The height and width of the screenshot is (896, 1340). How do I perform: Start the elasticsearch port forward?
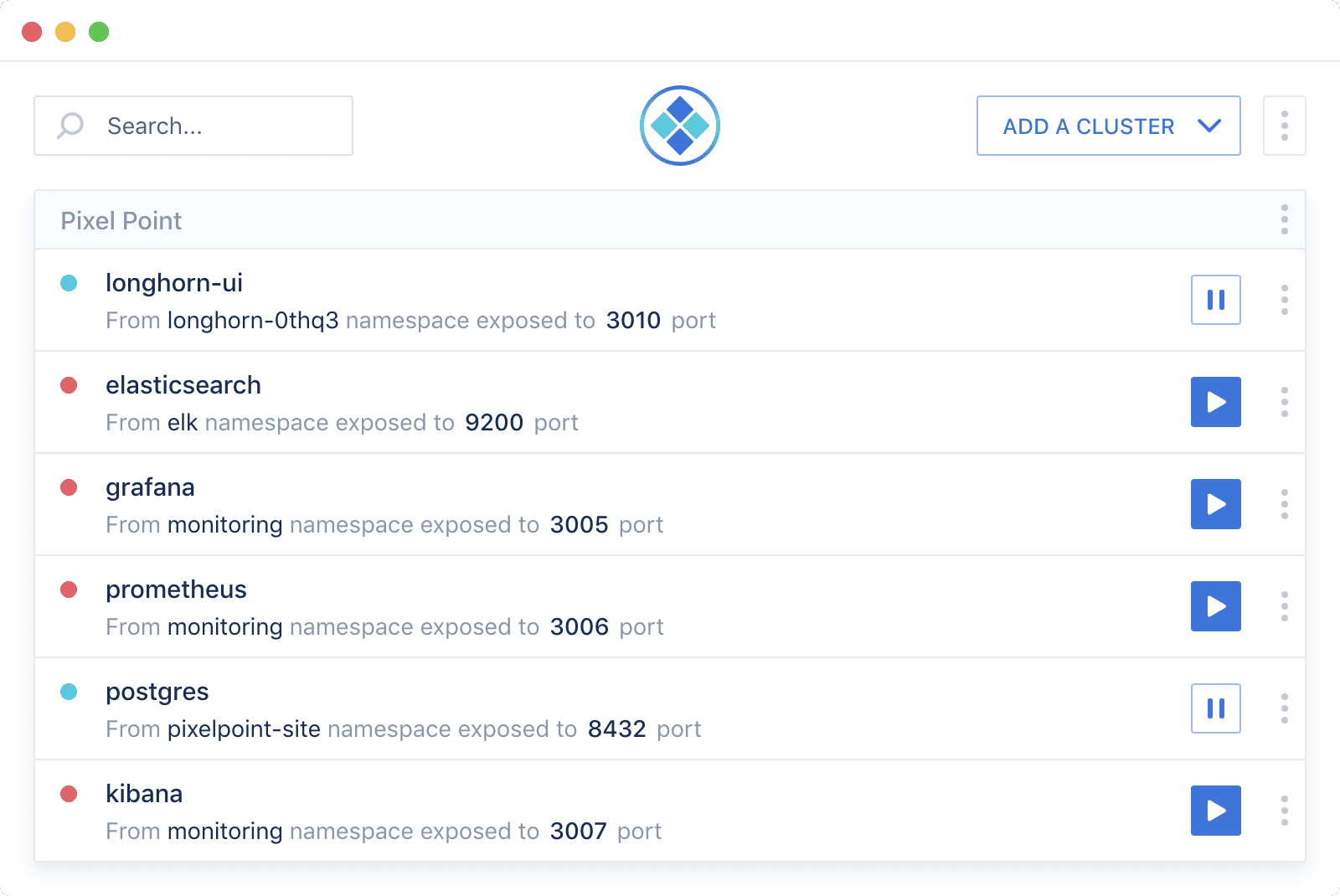click(x=1215, y=402)
